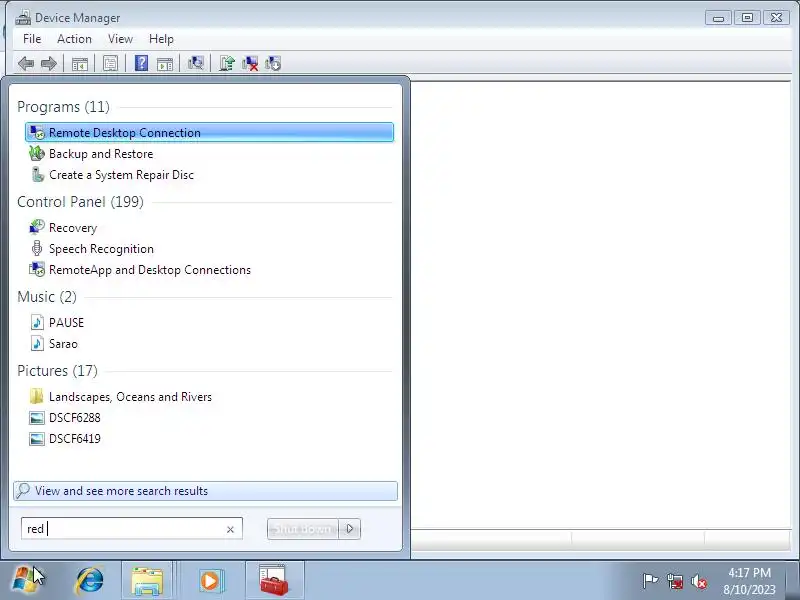Click Scan for hardware changes icon
800x600 pixels.
195,63
